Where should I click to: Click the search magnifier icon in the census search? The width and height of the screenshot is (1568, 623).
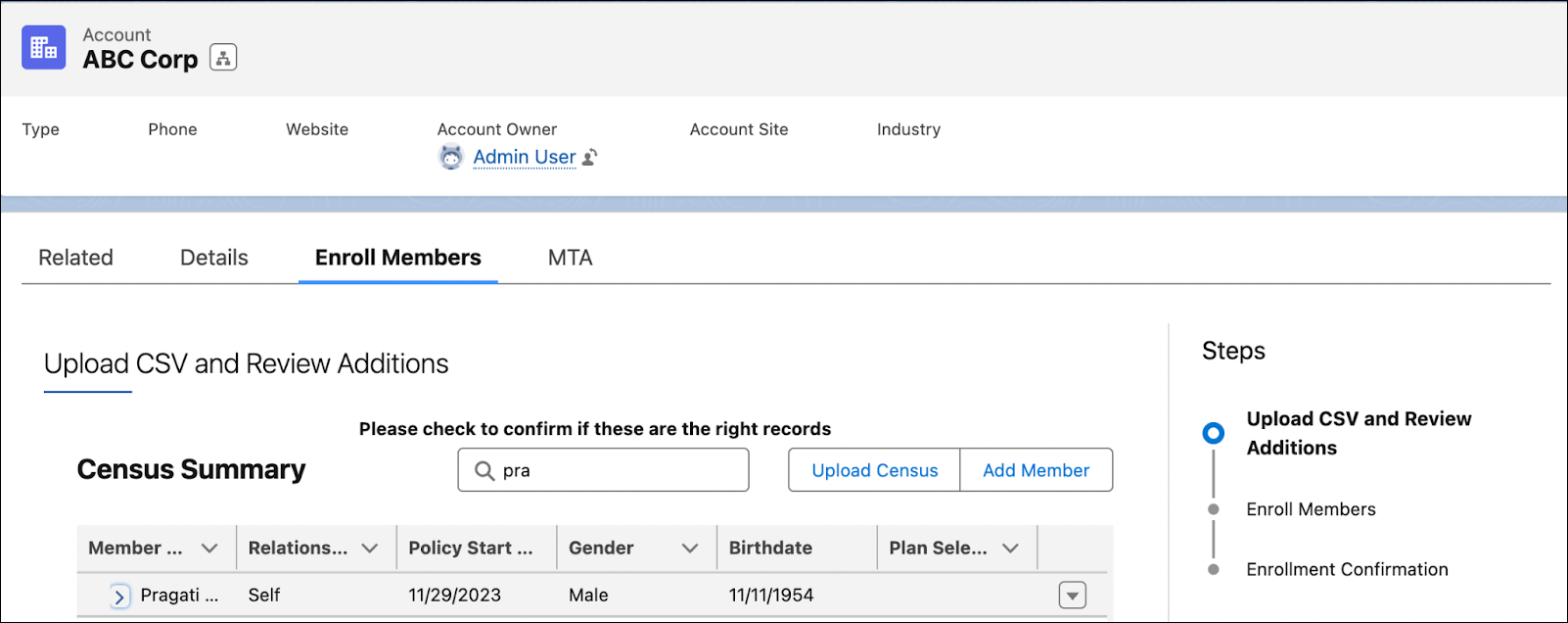[484, 471]
